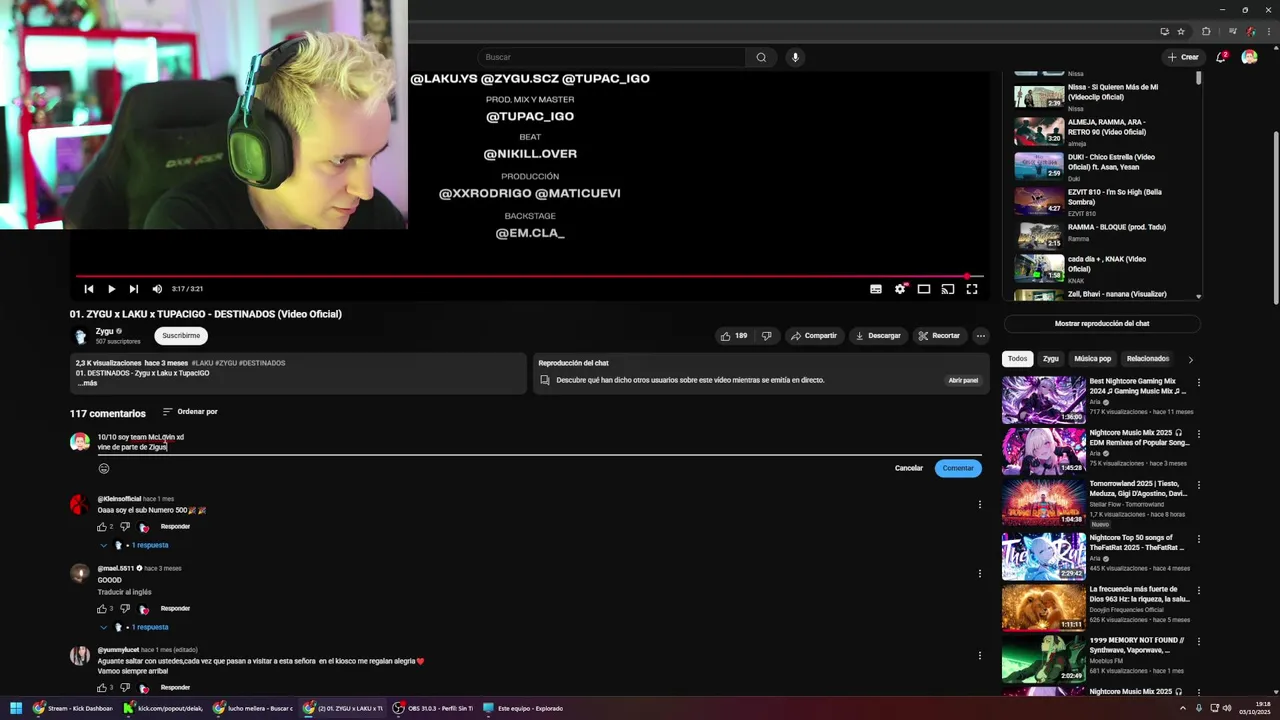Like the video with 189 likes
The image size is (1280, 720).
[x=733, y=336]
